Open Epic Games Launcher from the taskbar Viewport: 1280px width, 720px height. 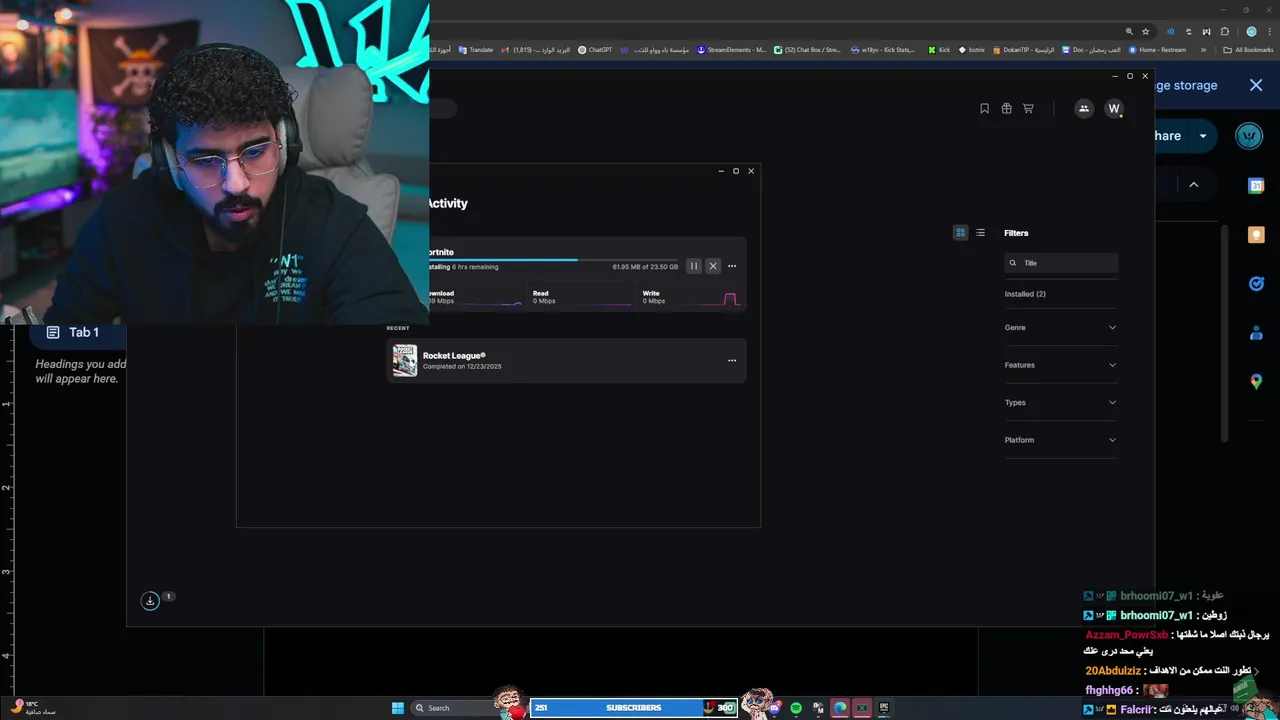pyautogui.click(x=884, y=708)
